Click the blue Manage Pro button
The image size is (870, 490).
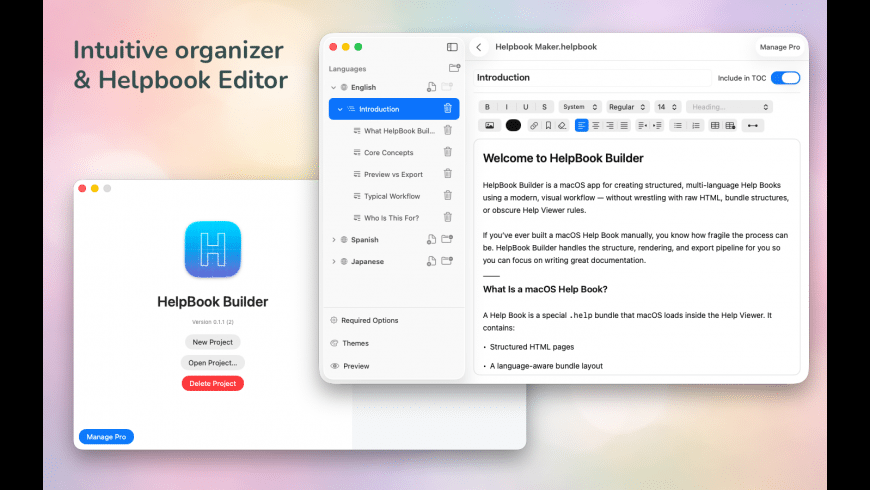106,437
